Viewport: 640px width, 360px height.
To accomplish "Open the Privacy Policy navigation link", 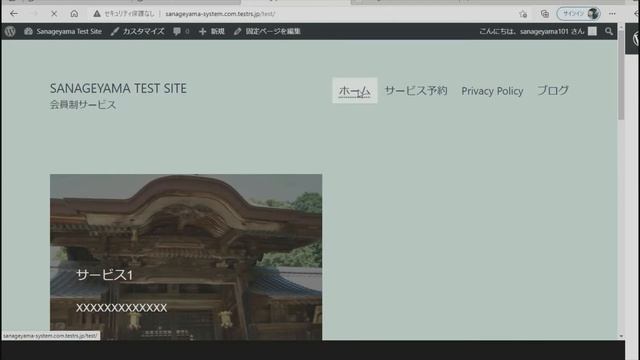I will click(492, 91).
